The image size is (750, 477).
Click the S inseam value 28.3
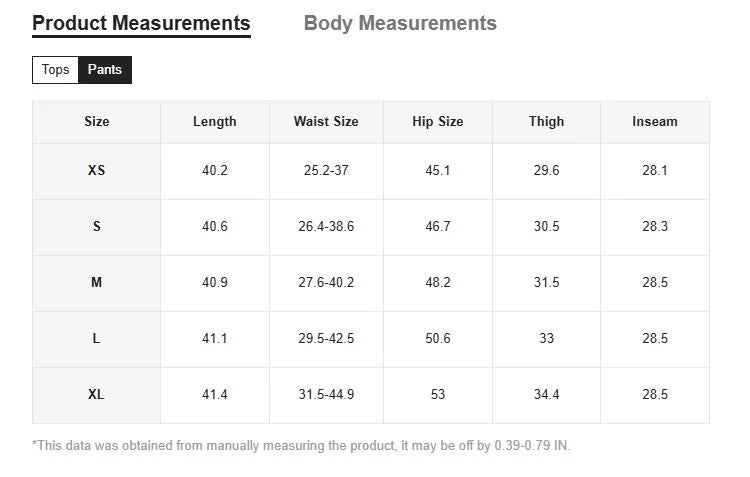pos(655,227)
